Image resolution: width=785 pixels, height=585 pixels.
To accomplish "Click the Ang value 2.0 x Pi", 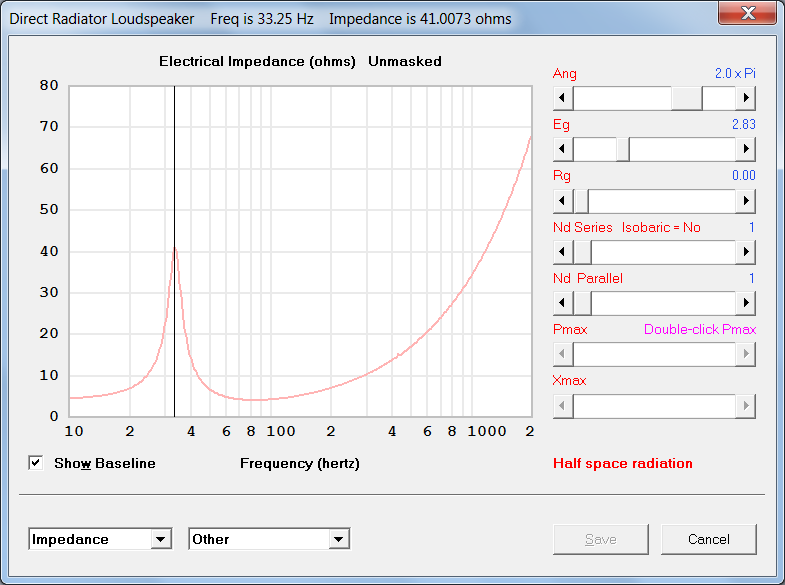I will click(735, 74).
